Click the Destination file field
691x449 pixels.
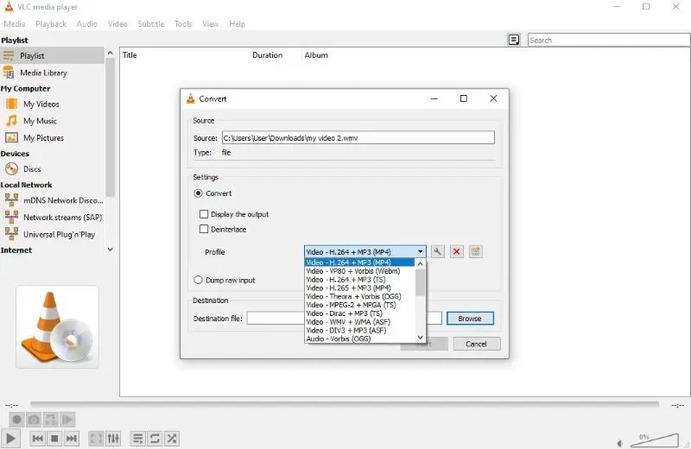pos(344,318)
